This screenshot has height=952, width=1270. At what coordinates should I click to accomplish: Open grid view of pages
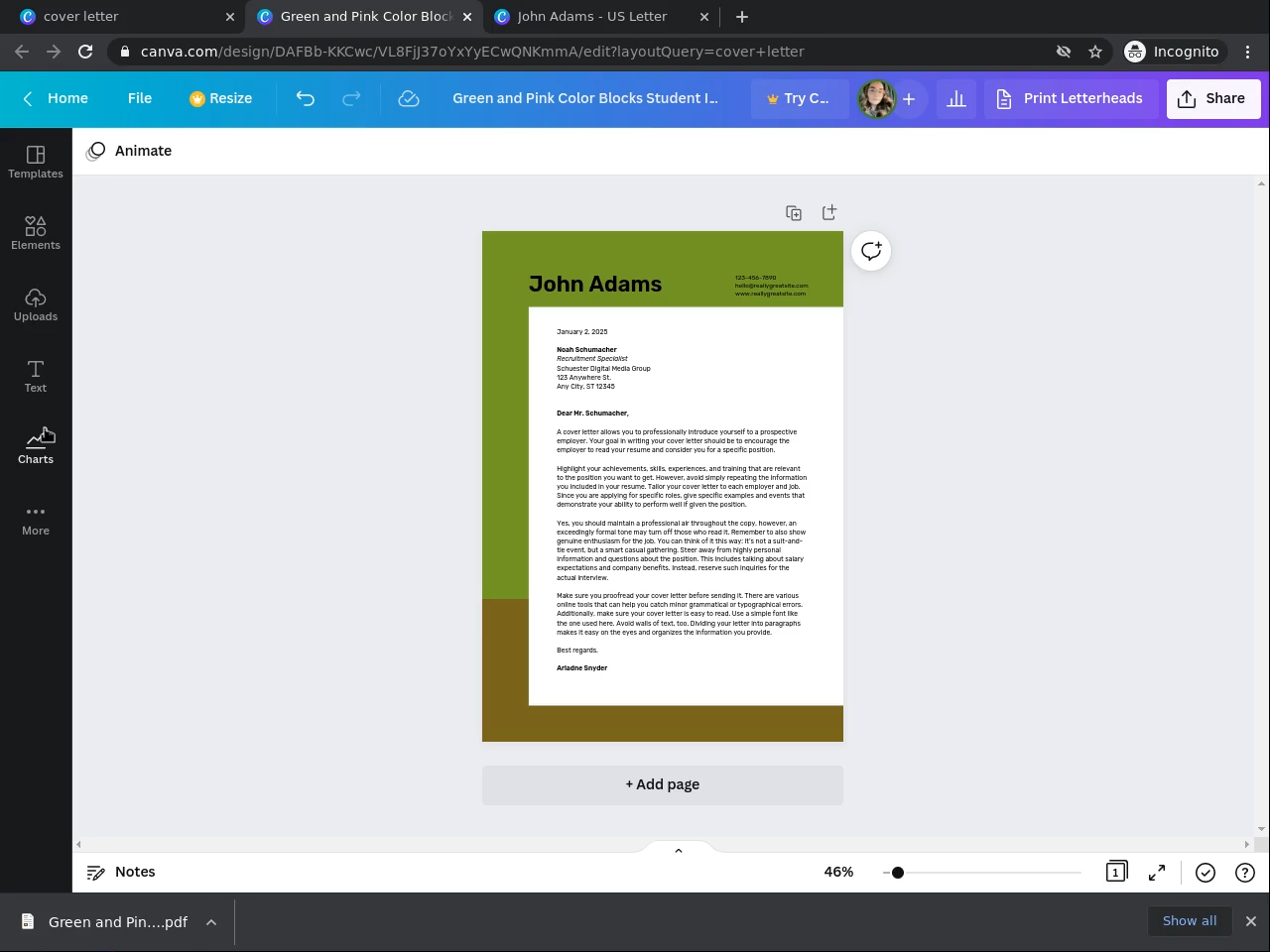click(1116, 872)
